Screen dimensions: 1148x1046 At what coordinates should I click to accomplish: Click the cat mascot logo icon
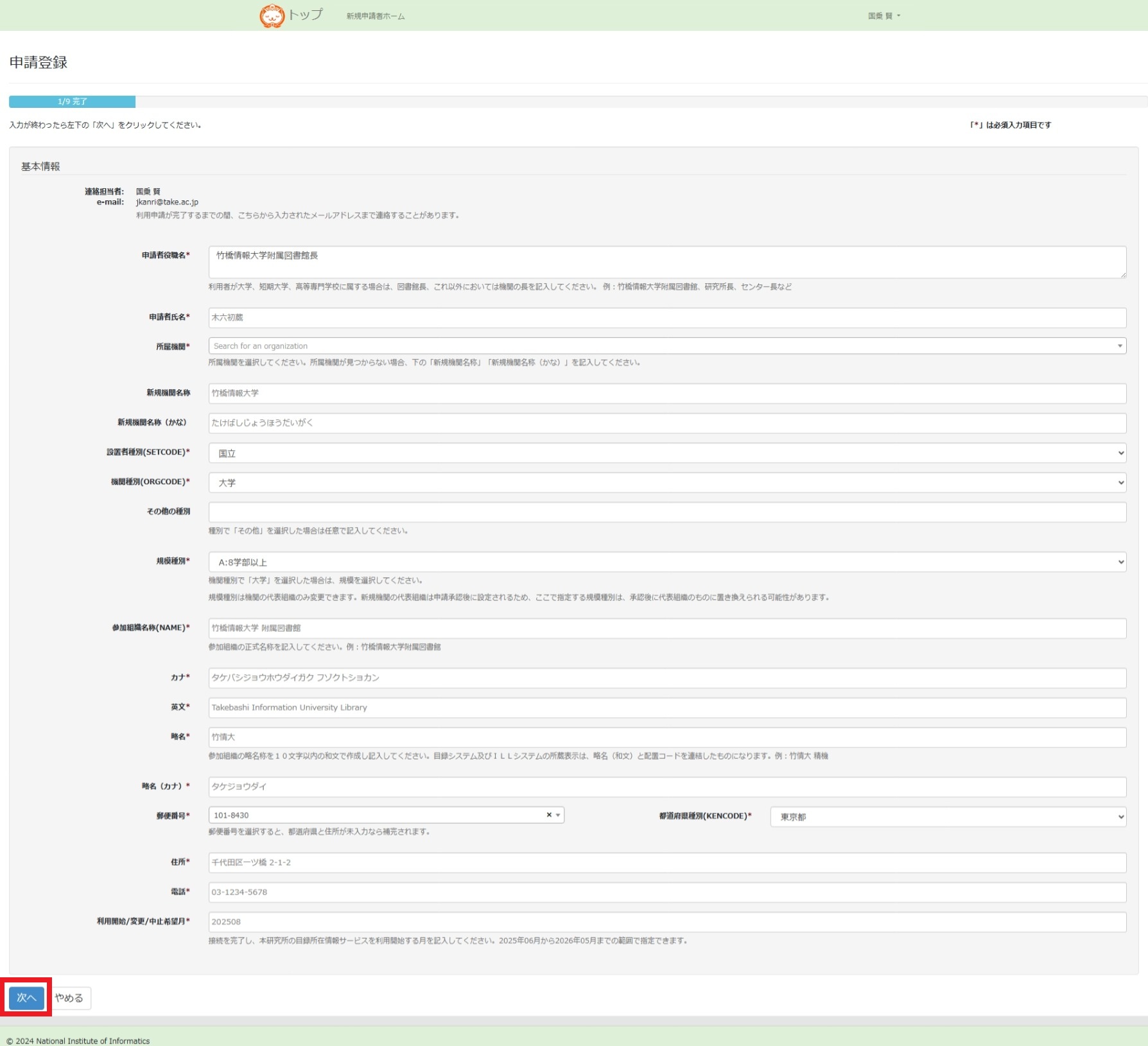272,15
